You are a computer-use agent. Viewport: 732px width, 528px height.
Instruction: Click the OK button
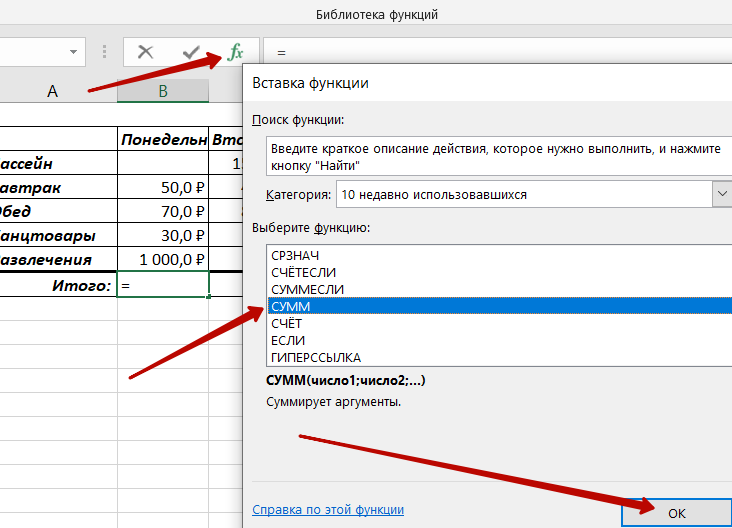pyautogui.click(x=676, y=513)
